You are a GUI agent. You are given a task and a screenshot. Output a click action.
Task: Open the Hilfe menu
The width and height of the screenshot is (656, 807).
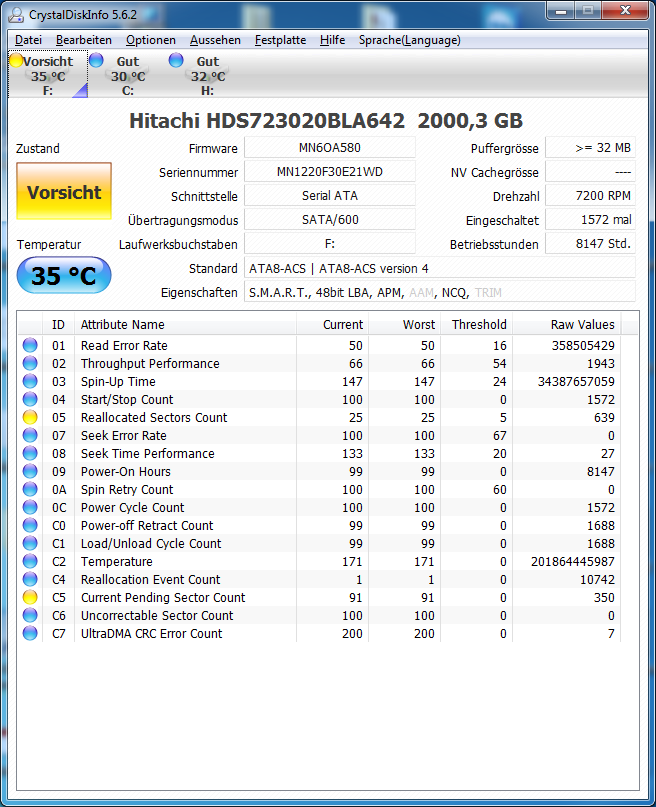tap(332, 40)
